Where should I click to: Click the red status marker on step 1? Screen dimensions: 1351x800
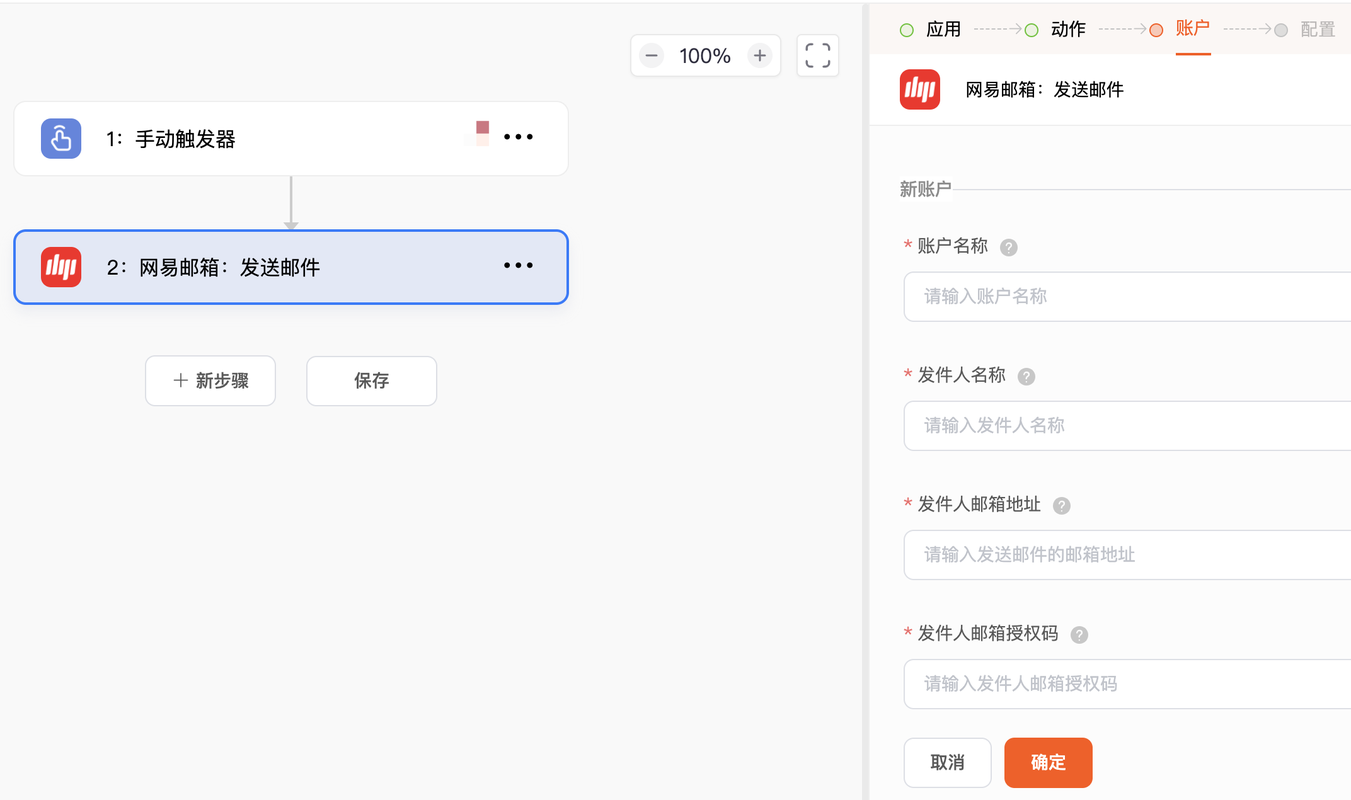[x=483, y=128]
